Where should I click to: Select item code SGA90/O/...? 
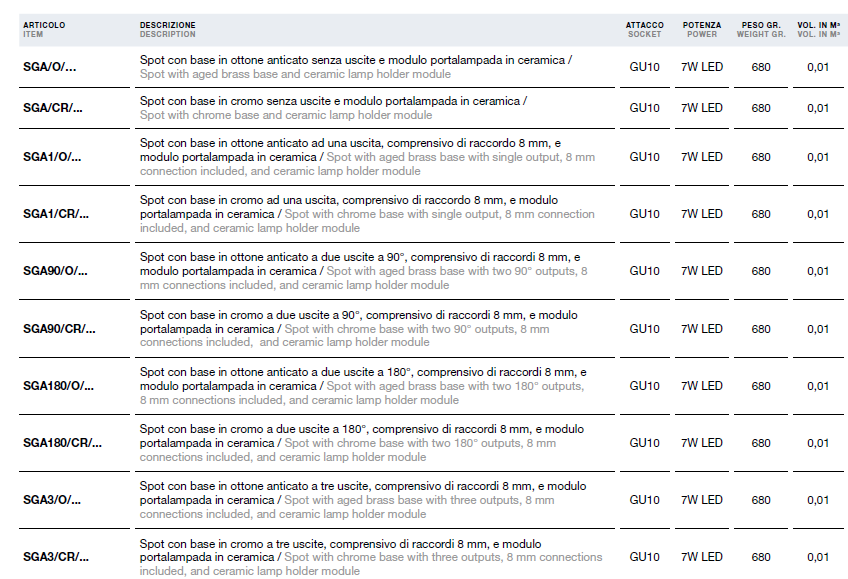(55, 271)
